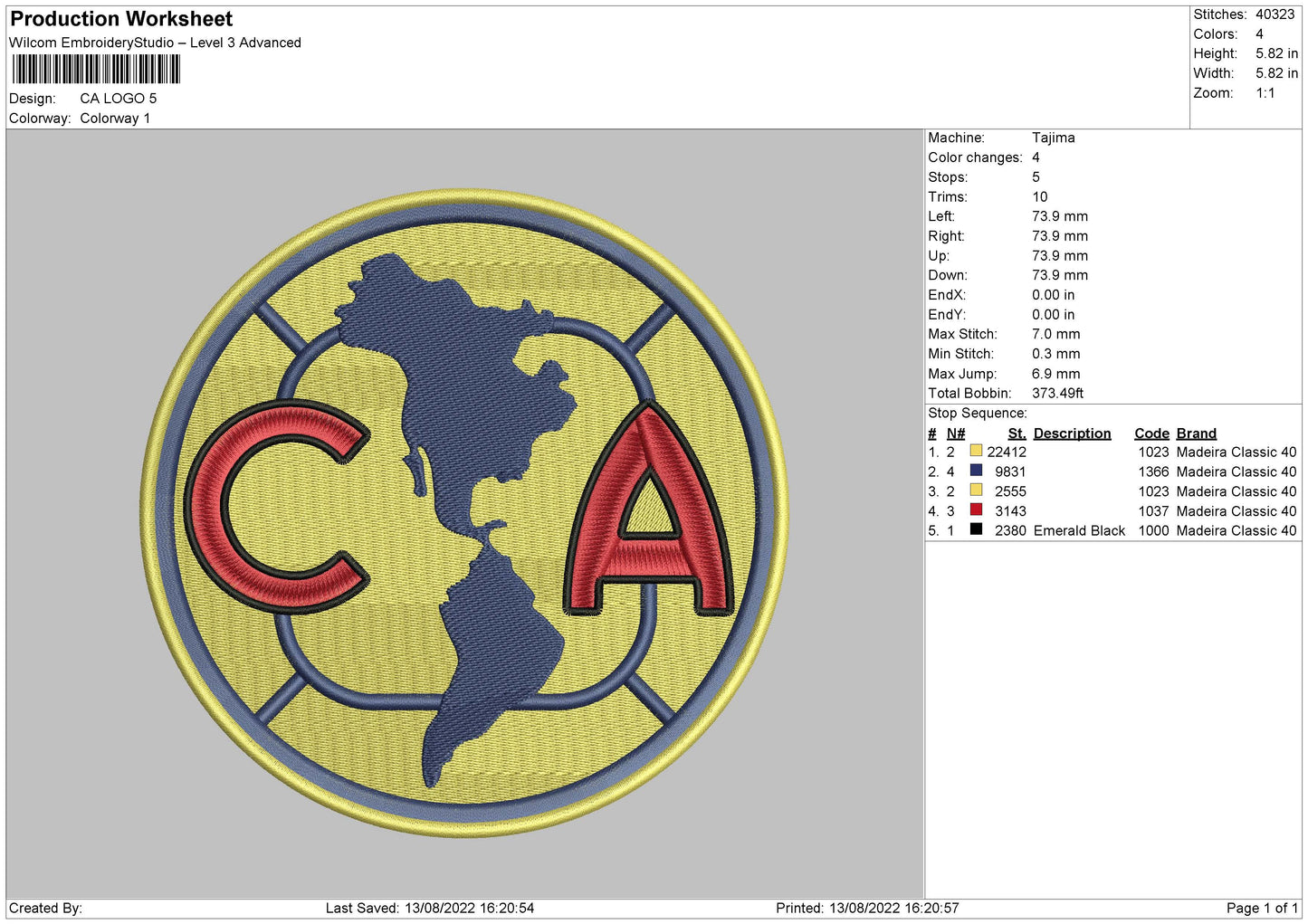1308x924 pixels.
Task: Click the 'Color changes:' label
Action: 975,157
